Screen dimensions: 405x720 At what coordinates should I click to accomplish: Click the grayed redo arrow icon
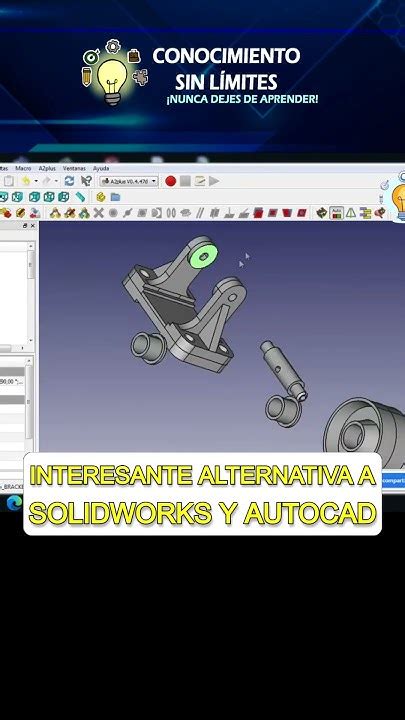(x=47, y=181)
